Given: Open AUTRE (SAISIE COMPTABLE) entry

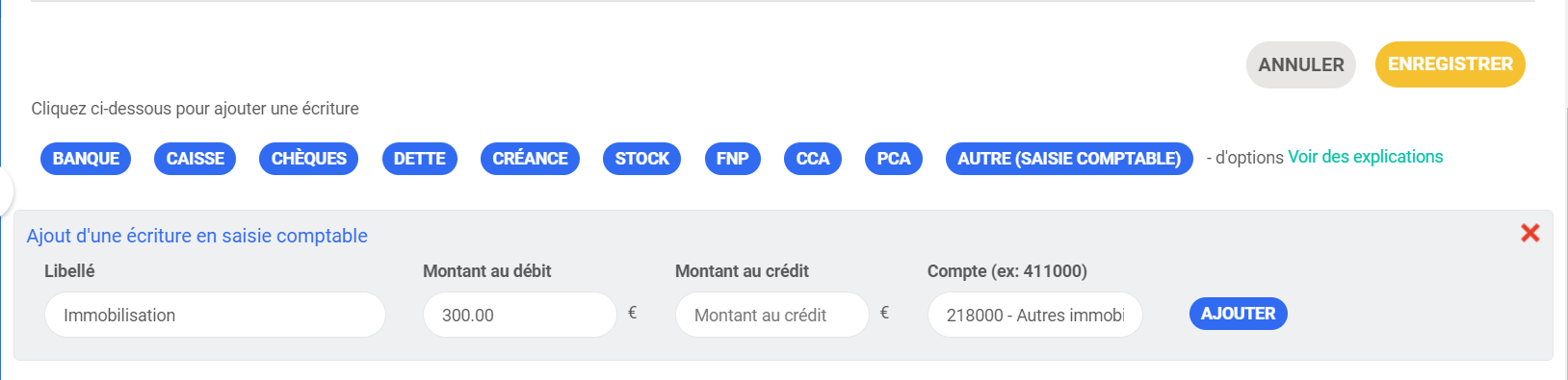Looking at the screenshot, I should (x=1069, y=159).
